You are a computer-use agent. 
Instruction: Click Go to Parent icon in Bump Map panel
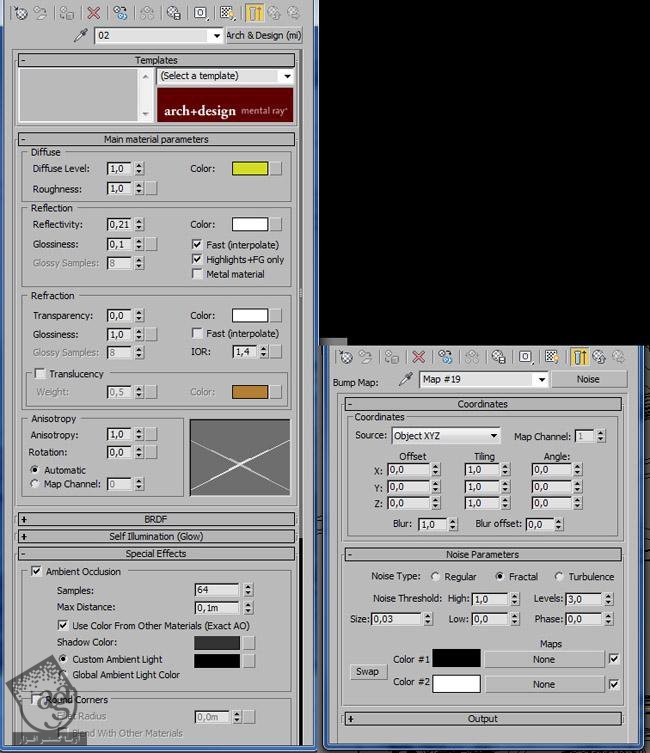coord(600,357)
